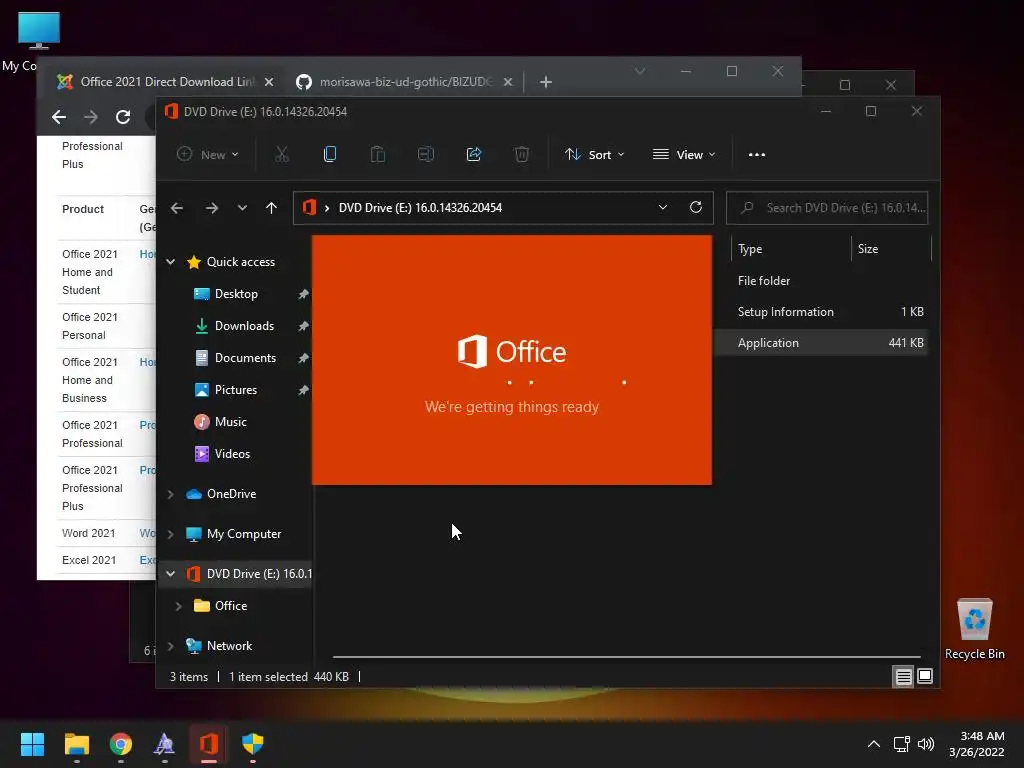Switch to large thumbnails view icon in status bar

pos(925,676)
